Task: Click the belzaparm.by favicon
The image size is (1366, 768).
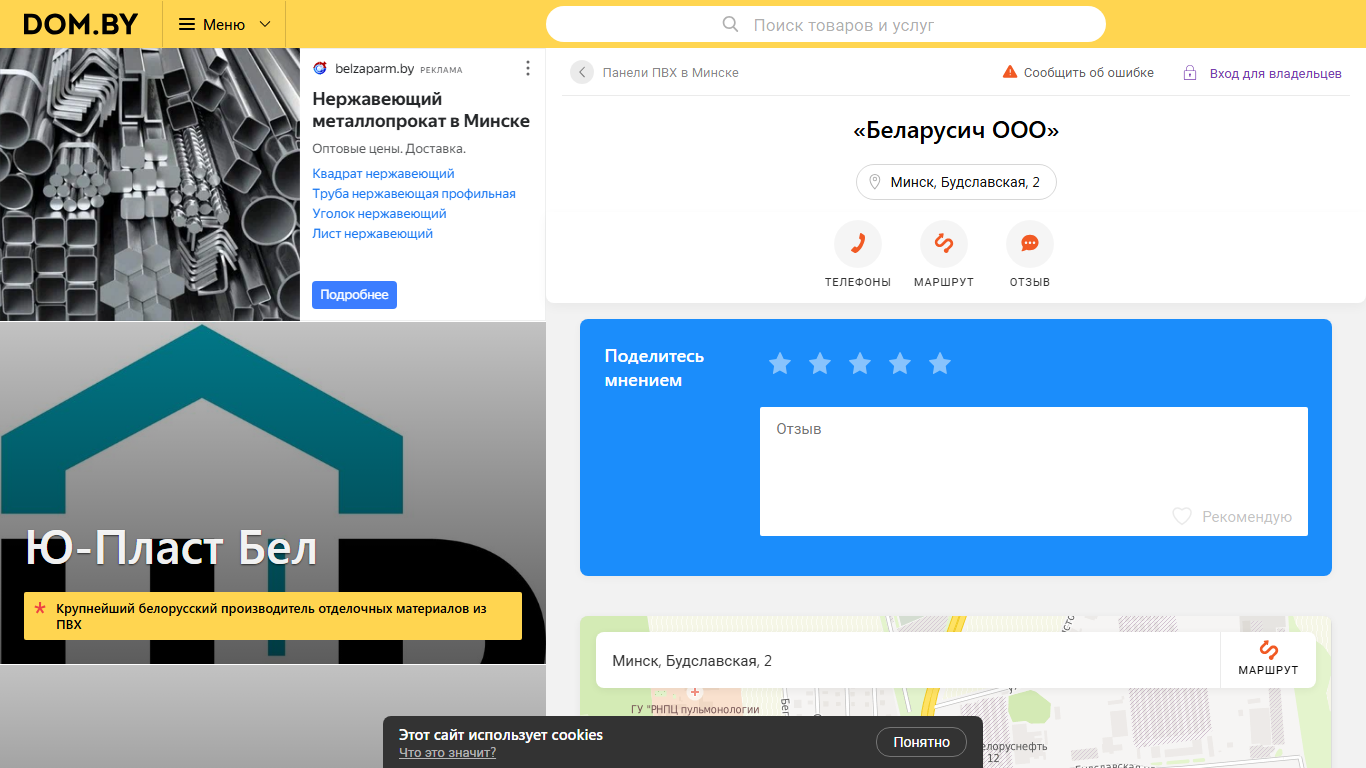Action: point(320,69)
